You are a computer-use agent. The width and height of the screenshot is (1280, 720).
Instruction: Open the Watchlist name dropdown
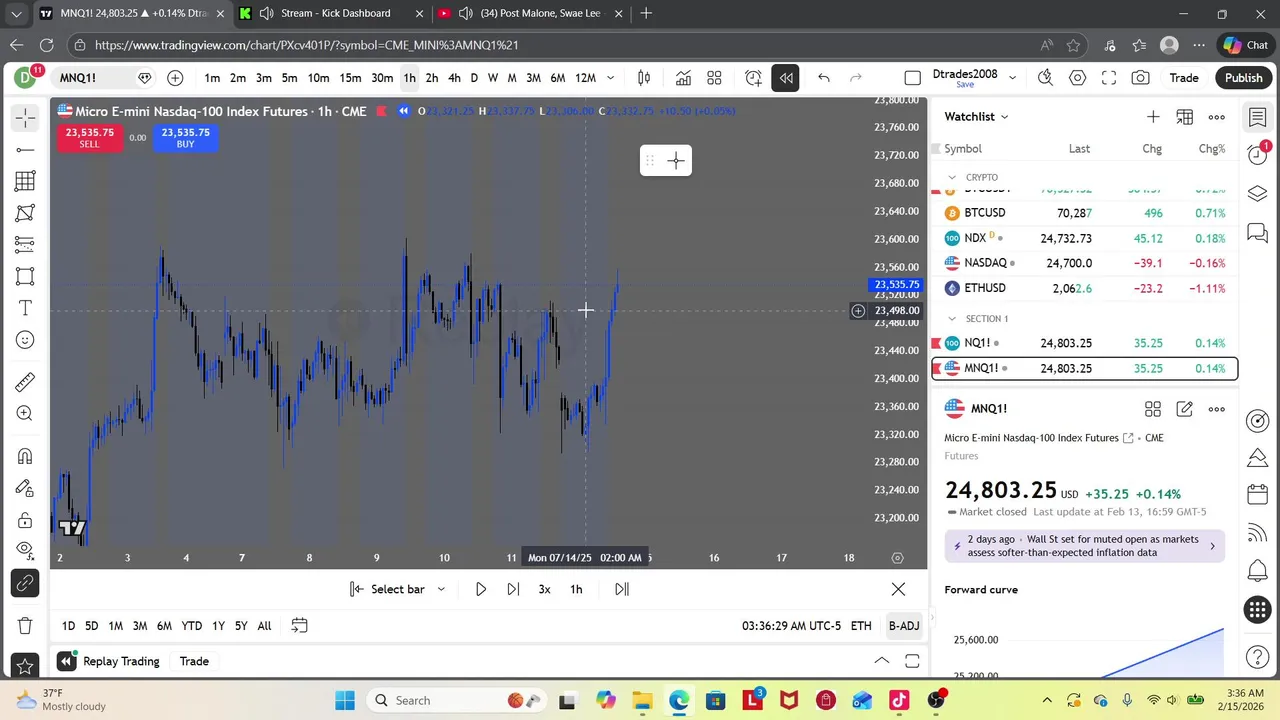(x=977, y=117)
